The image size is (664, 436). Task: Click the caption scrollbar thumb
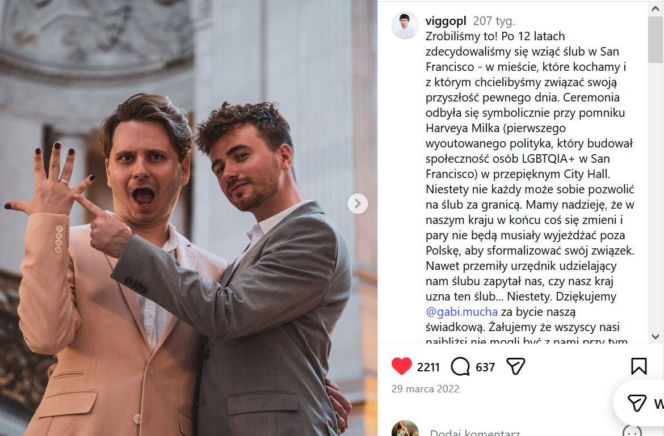tap(656, 40)
